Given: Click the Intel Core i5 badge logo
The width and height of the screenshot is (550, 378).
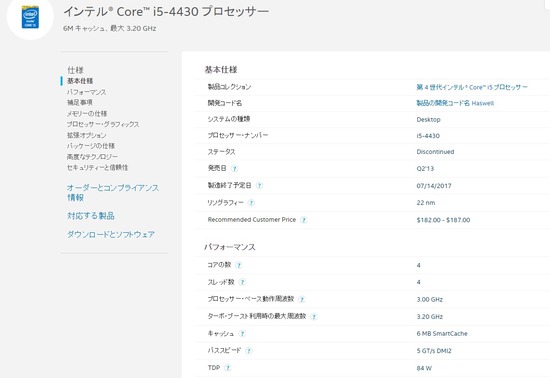Looking at the screenshot, I should point(30,17).
